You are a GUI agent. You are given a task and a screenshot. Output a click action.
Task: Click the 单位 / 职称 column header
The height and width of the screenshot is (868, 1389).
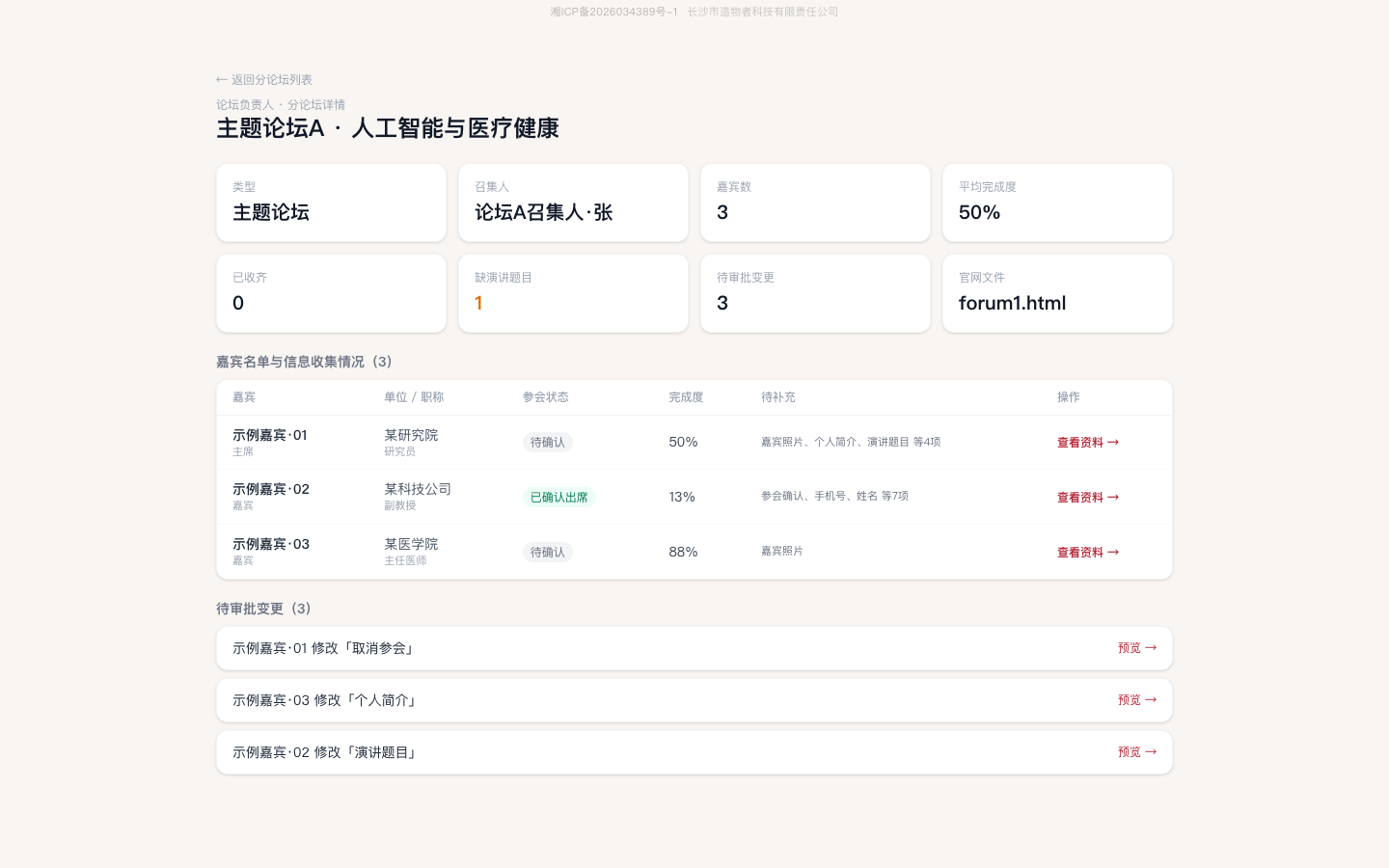414,397
